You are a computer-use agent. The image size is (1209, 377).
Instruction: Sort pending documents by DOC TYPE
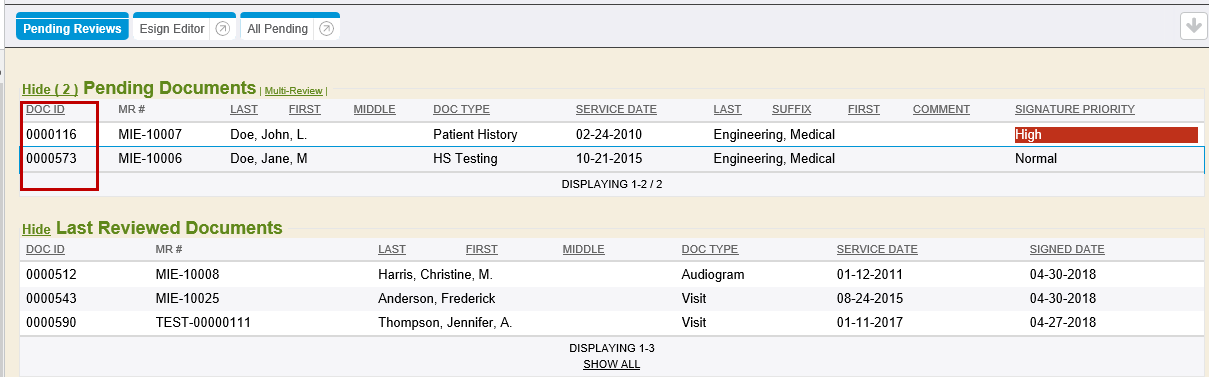point(461,109)
